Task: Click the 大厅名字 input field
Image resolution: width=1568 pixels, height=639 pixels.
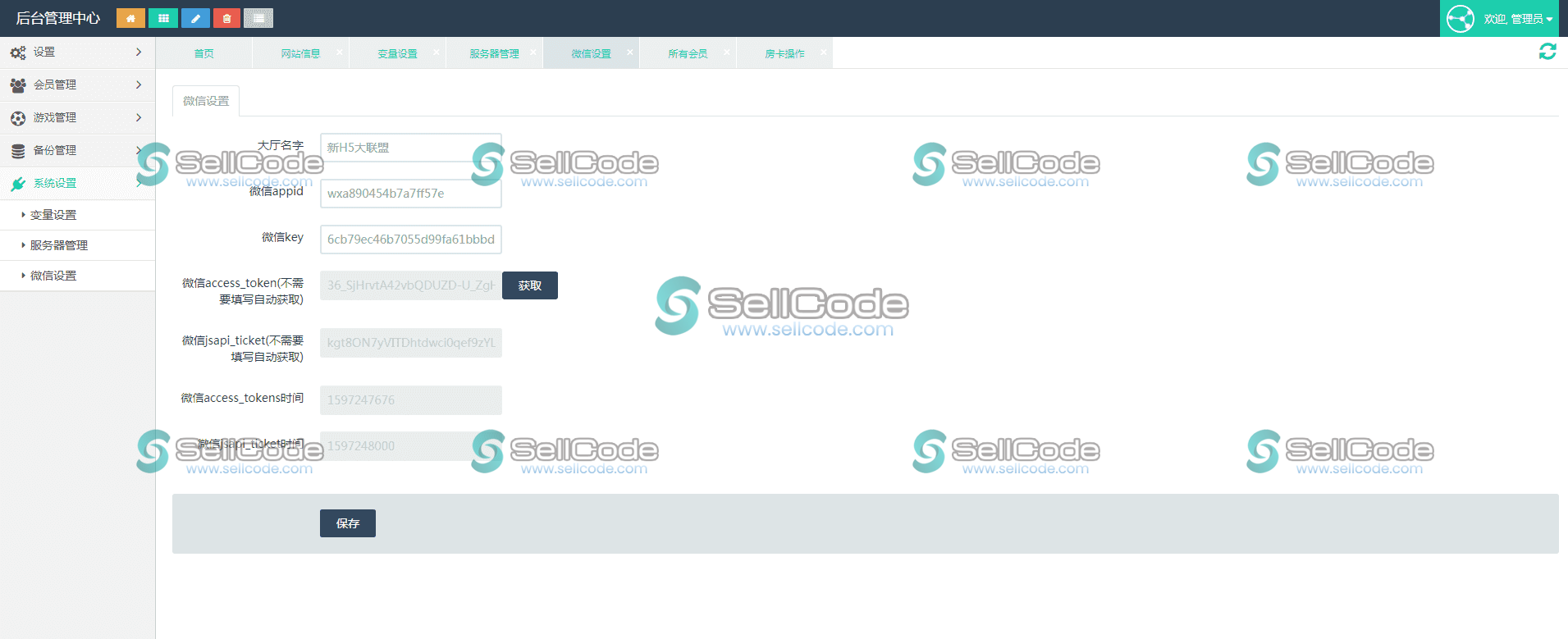Action: [410, 148]
